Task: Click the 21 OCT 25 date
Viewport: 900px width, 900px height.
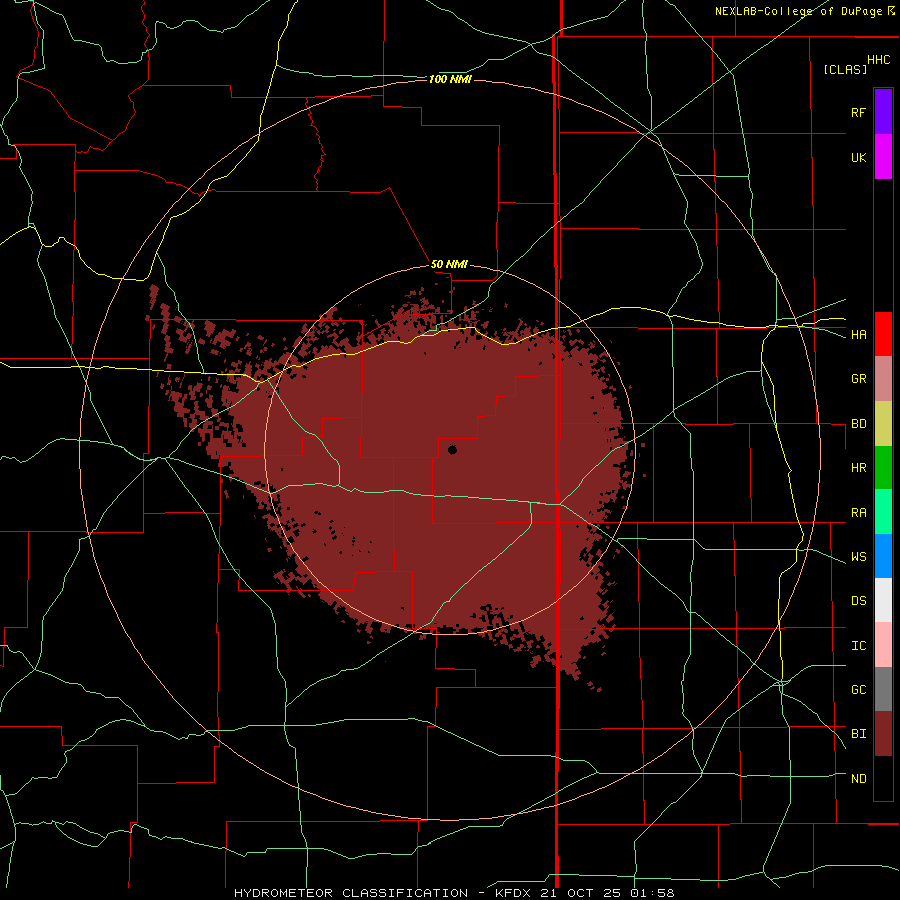Action: pyautogui.click(x=581, y=893)
